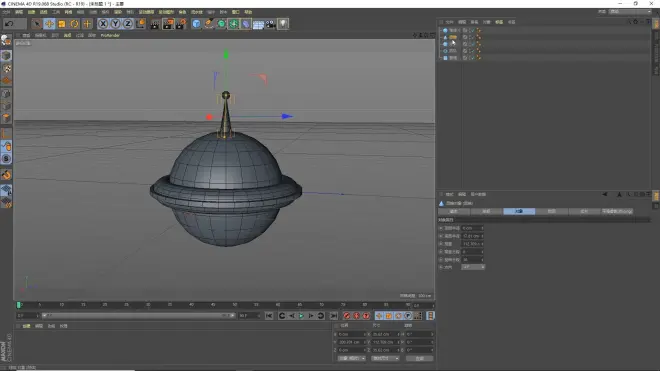Click Render to Picture Viewer icon
This screenshot has height=371, width=660.
point(168,24)
